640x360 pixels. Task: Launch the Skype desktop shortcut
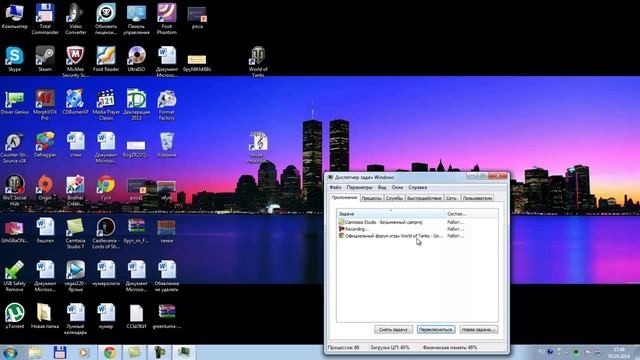click(14, 59)
